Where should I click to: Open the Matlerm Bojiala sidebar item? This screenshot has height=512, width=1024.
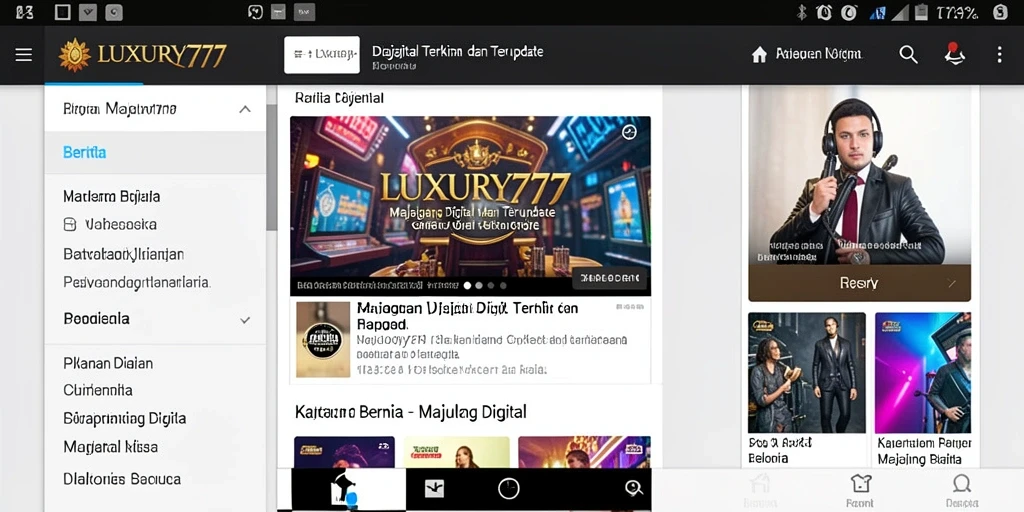[112, 197]
